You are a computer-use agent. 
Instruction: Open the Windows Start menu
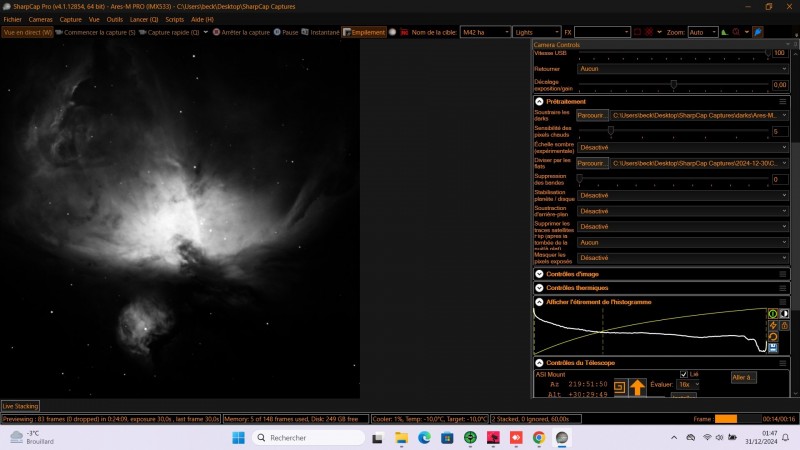coord(238,438)
